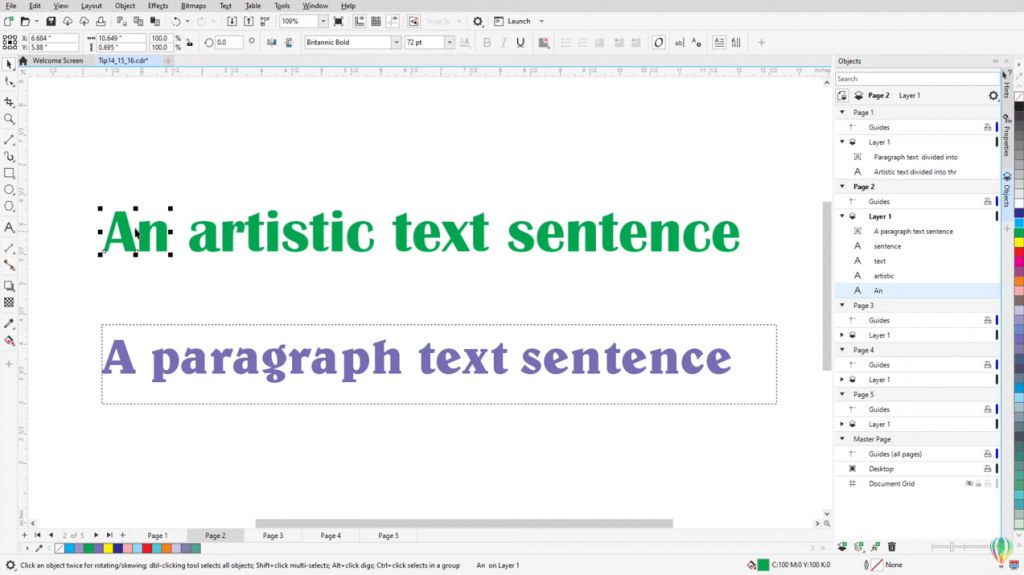
Task: Collapse Page 1 in Objects panel
Action: point(842,112)
